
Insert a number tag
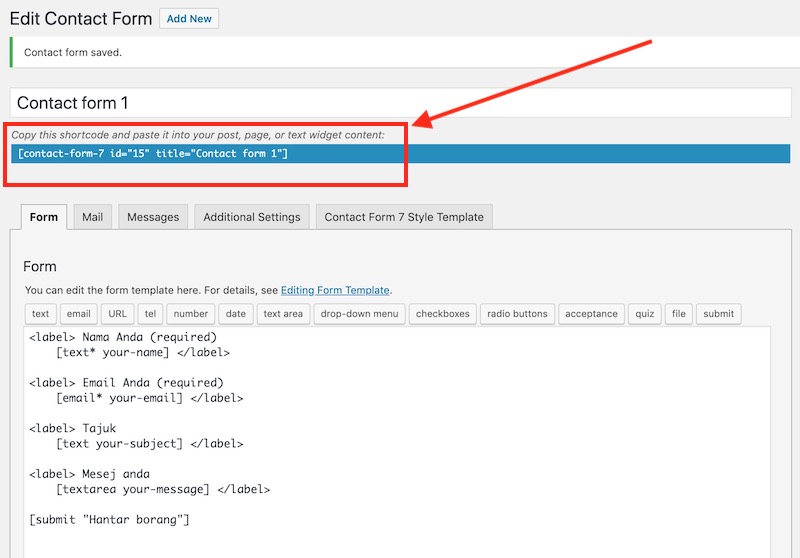(x=191, y=314)
